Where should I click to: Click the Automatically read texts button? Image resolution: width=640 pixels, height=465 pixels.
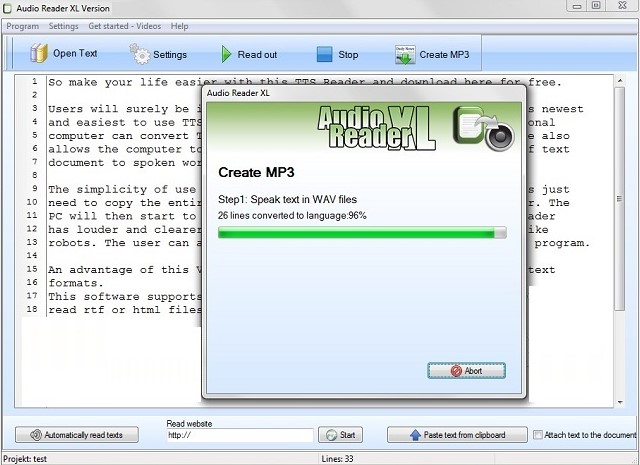click(x=77, y=435)
